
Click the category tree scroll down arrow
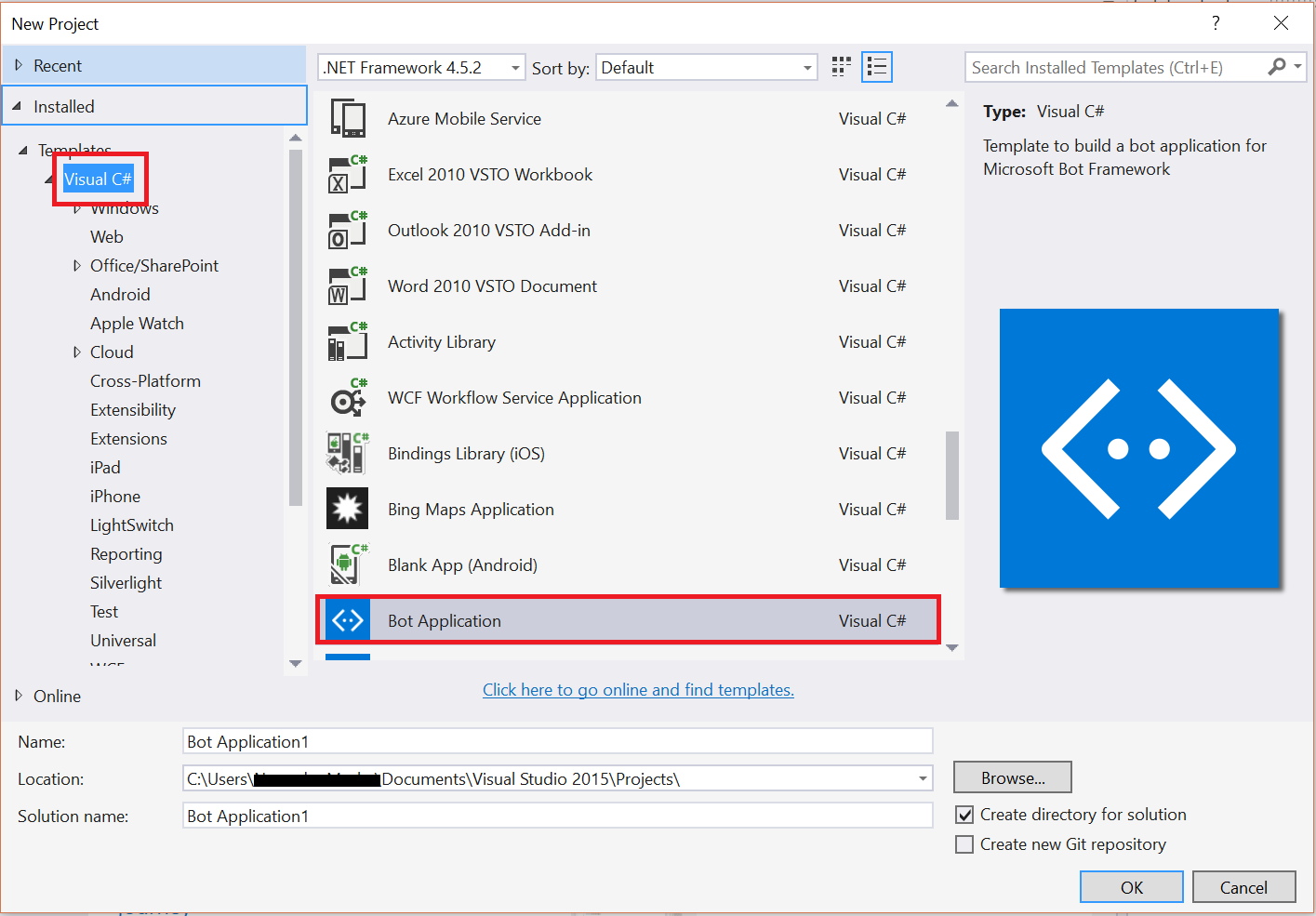pos(296,664)
